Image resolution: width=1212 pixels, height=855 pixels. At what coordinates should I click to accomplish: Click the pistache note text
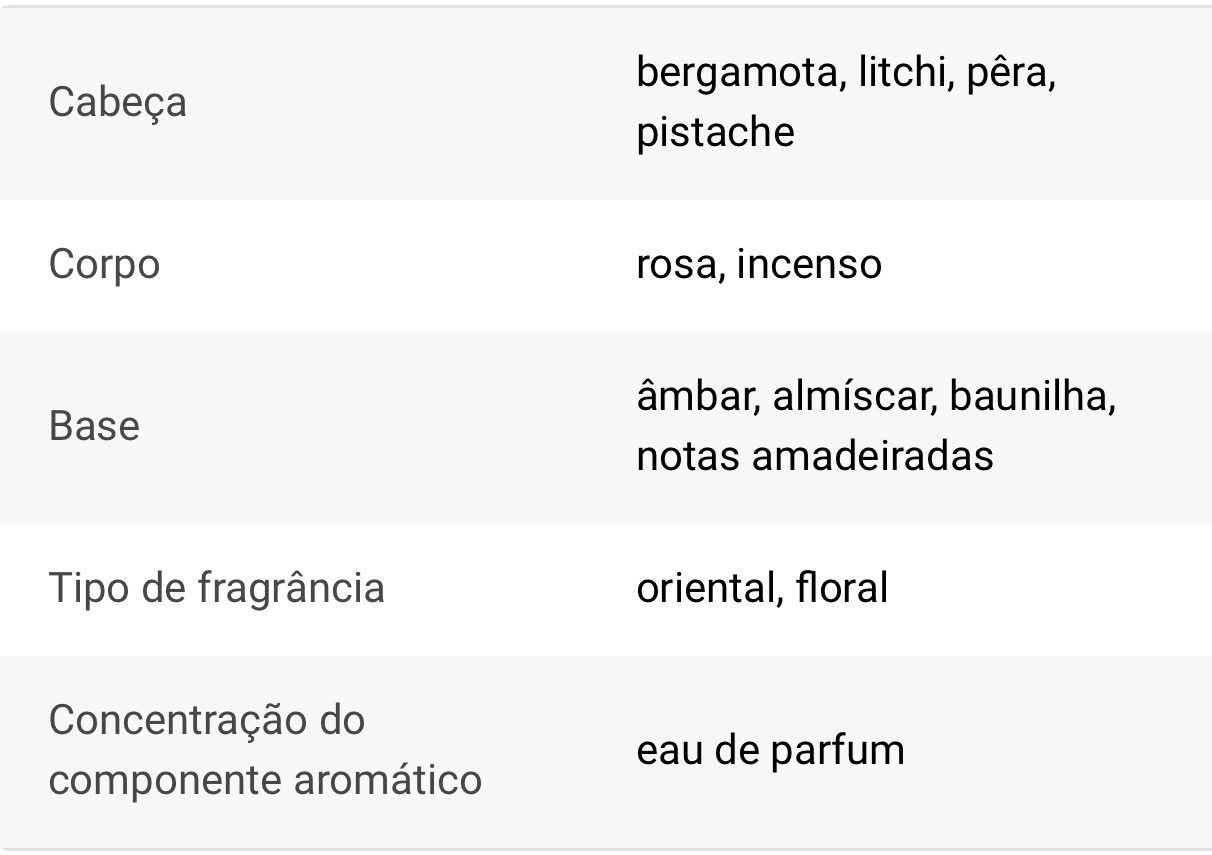point(715,132)
